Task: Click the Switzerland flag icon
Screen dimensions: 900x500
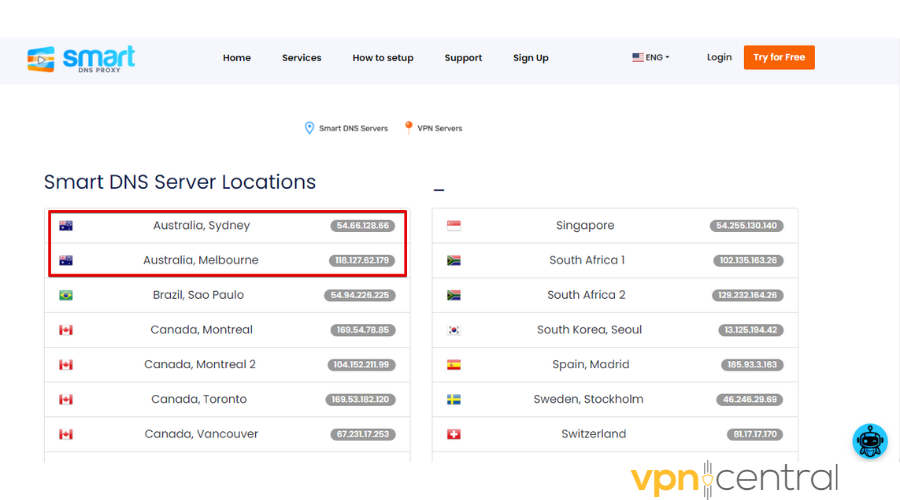Action: pos(454,434)
